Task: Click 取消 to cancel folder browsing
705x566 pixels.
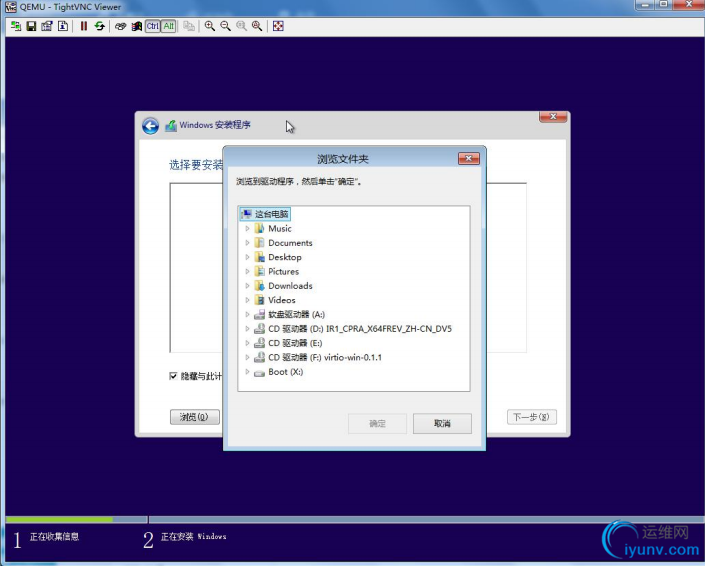Action: 442,423
